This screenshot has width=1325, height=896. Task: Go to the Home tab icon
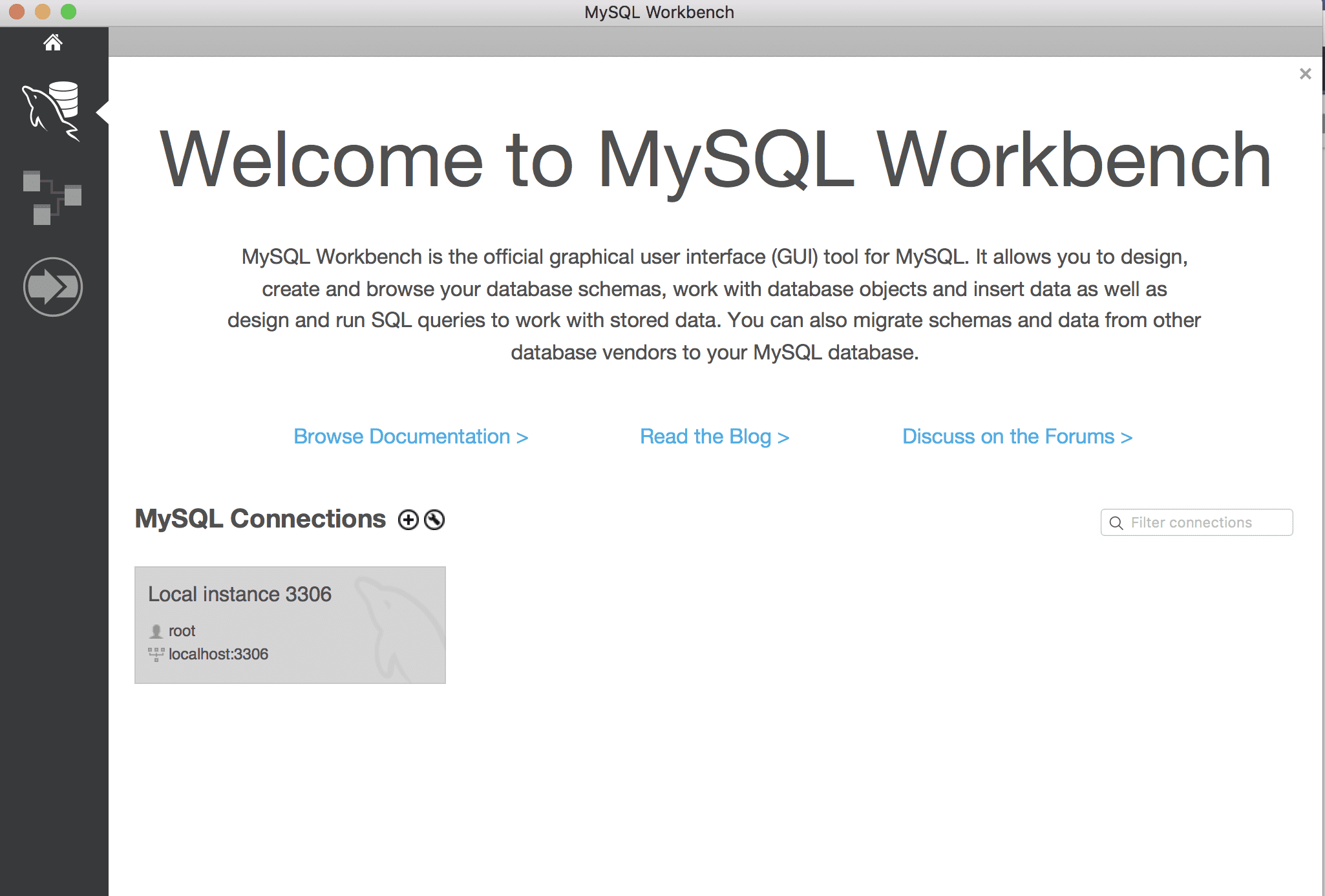pos(53,43)
